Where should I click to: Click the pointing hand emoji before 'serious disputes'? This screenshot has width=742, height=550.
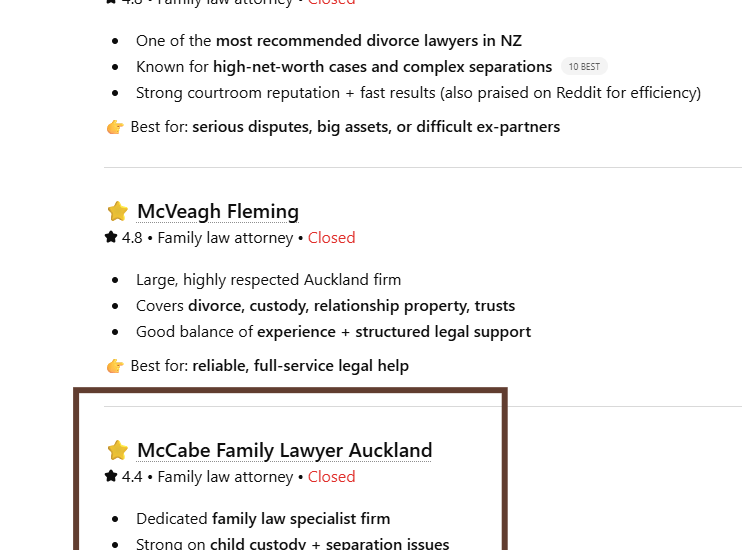115,127
